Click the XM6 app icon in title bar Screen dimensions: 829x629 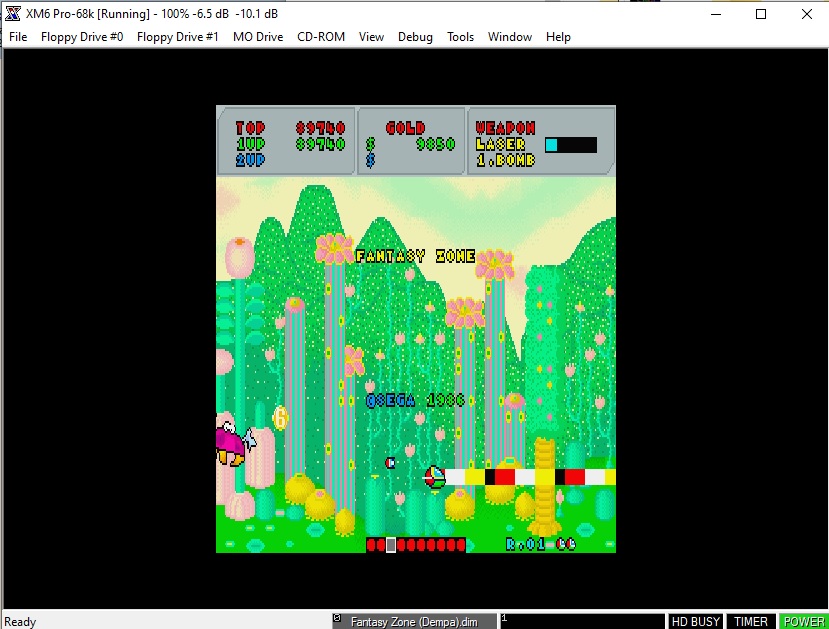(x=13, y=14)
